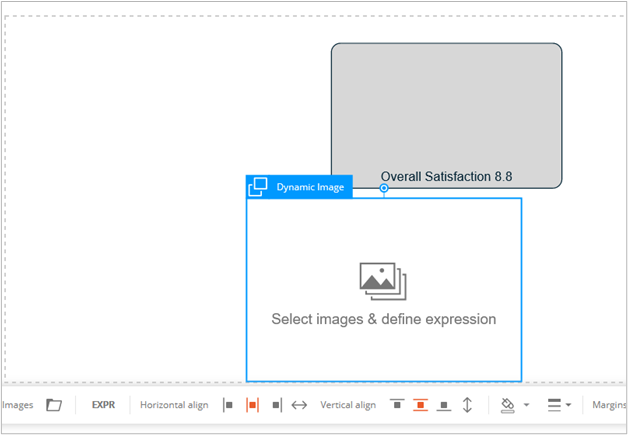Open the EXPR expression editor
Screen dimensions: 628x435
coord(103,405)
